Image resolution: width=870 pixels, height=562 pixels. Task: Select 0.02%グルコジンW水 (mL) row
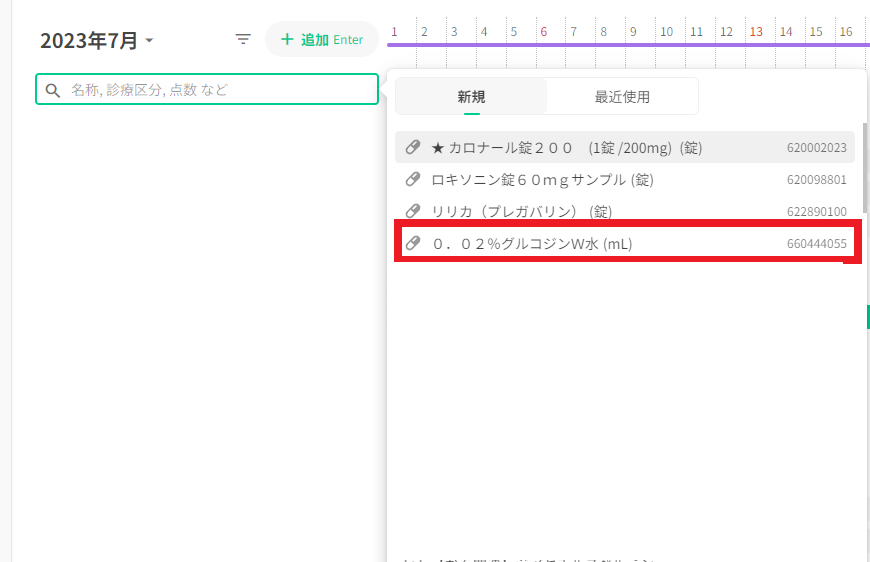click(625, 244)
